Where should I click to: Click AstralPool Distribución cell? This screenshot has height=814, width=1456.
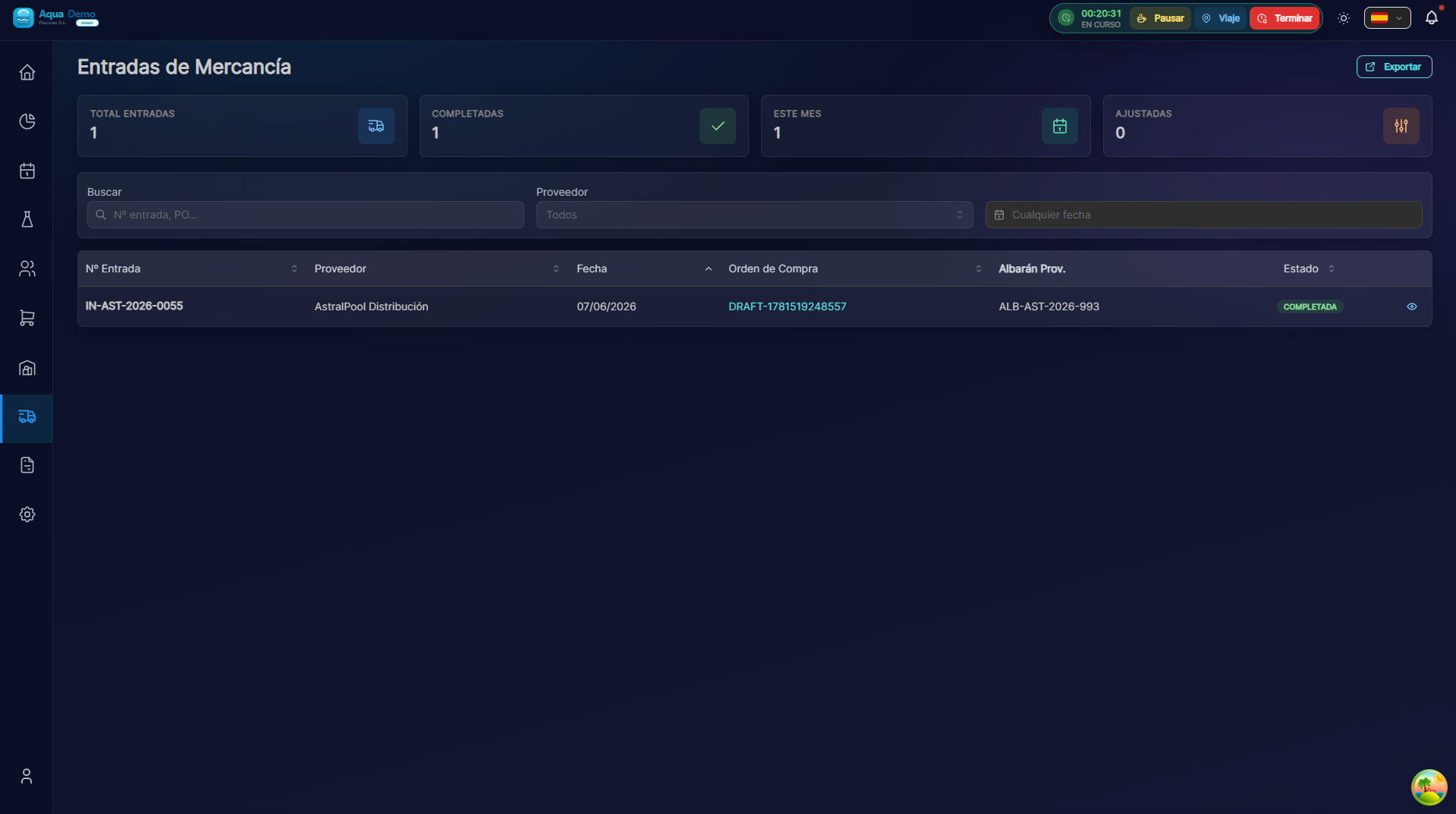372,306
